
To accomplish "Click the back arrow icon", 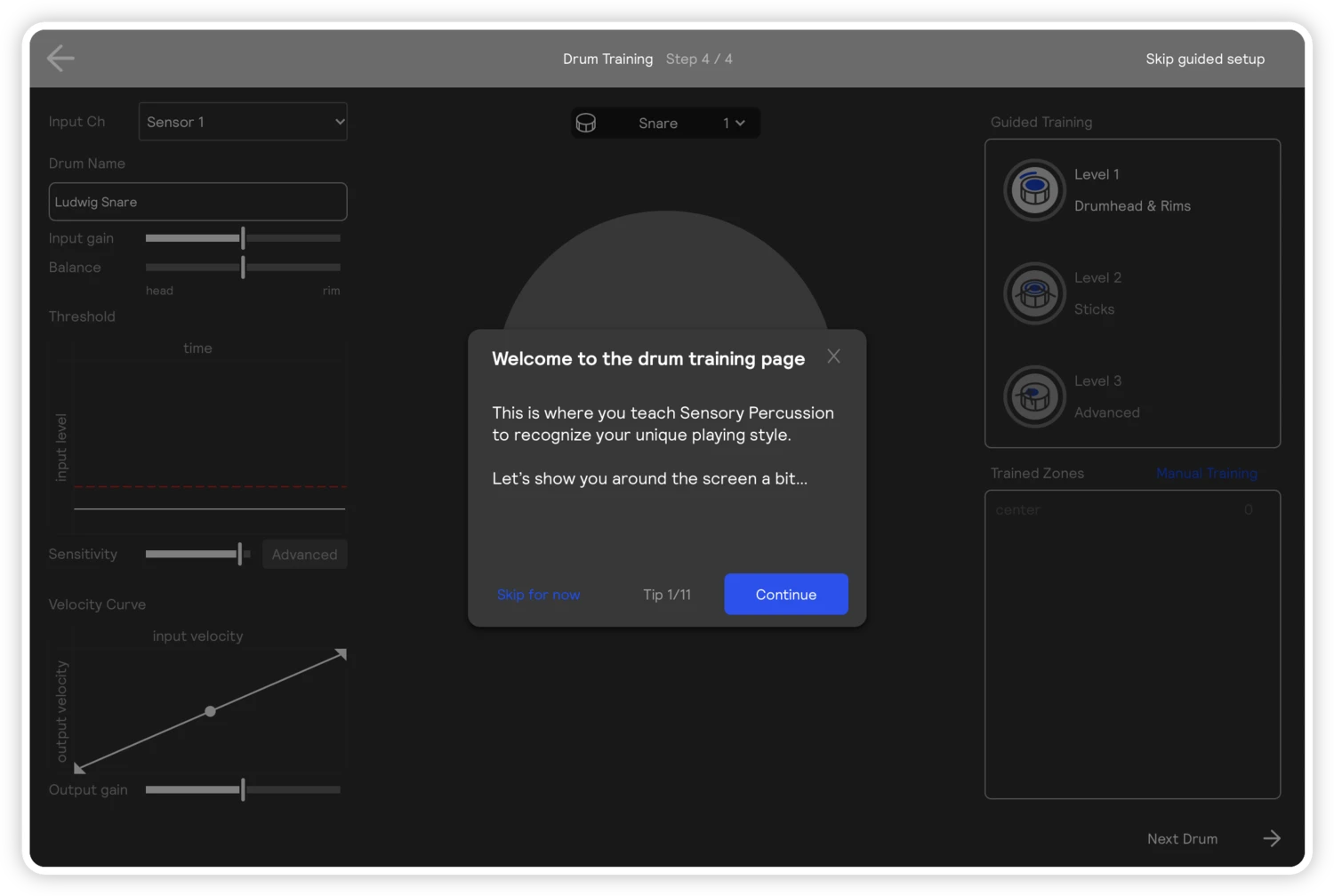I will (x=60, y=59).
